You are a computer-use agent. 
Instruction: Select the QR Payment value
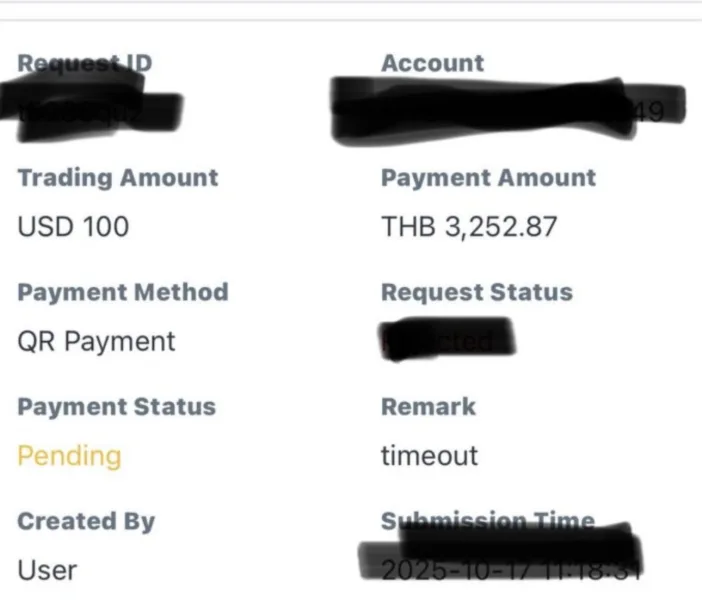96,342
